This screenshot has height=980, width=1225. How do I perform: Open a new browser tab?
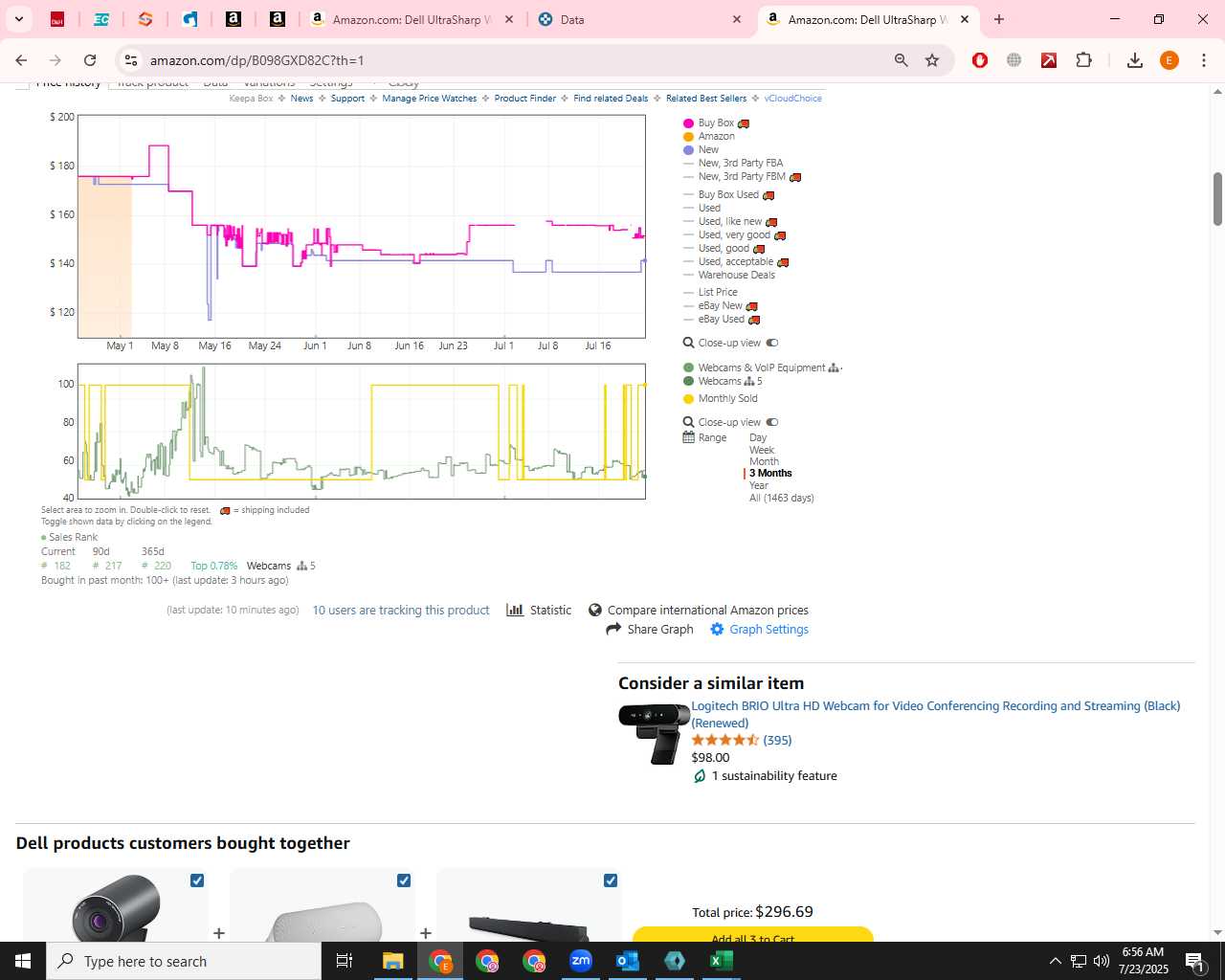(999, 19)
